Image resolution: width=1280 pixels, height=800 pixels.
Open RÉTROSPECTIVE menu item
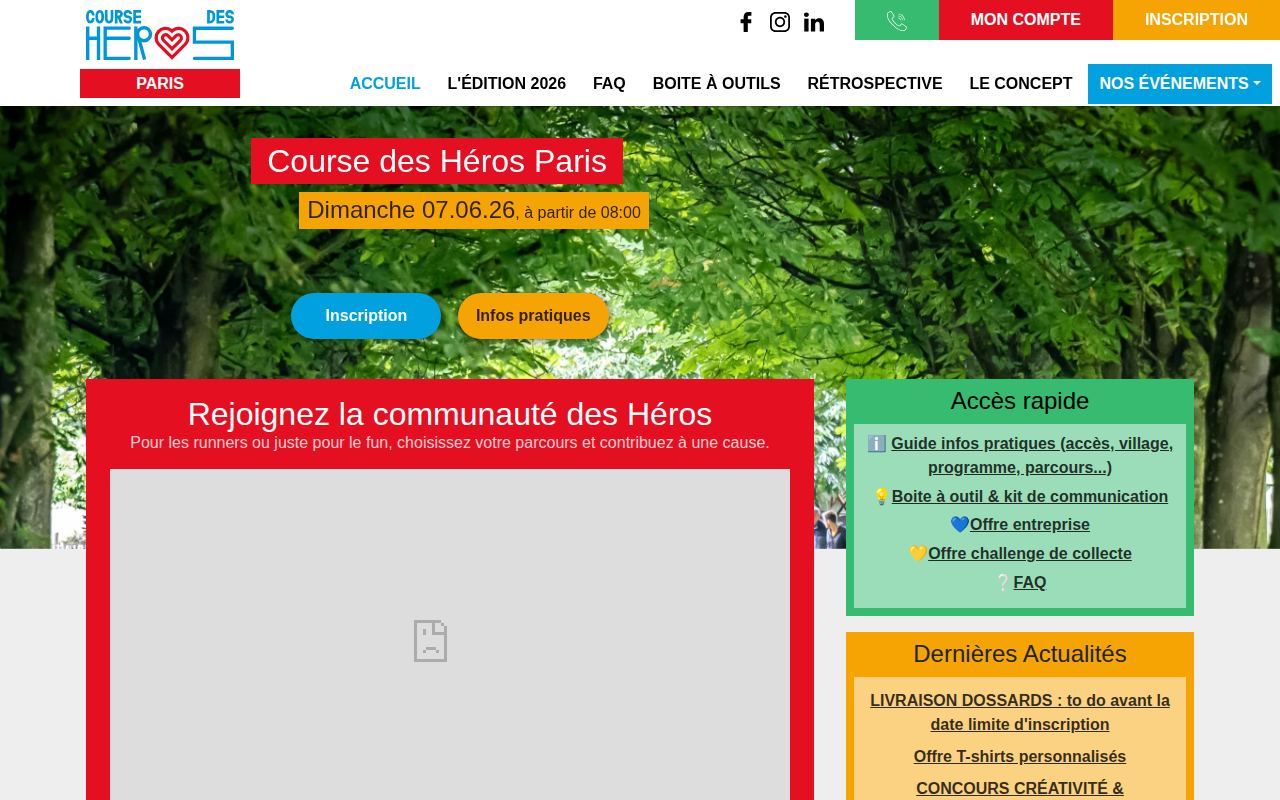point(875,84)
